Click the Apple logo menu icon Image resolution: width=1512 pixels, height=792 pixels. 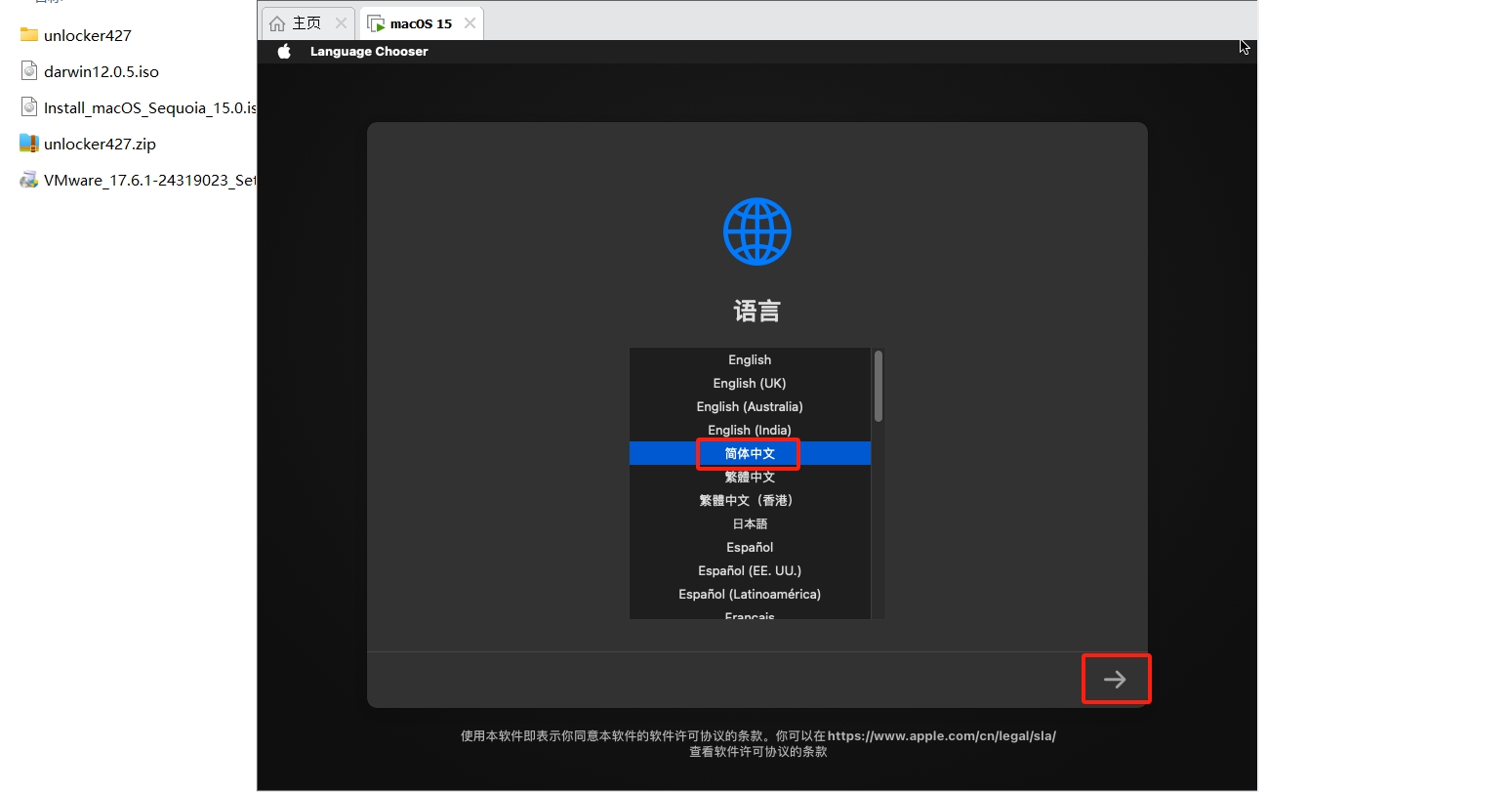tap(284, 52)
